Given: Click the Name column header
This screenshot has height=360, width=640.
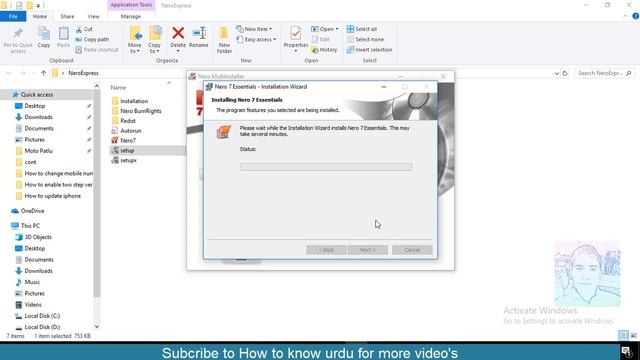Looking at the screenshot, I should click(x=118, y=87).
